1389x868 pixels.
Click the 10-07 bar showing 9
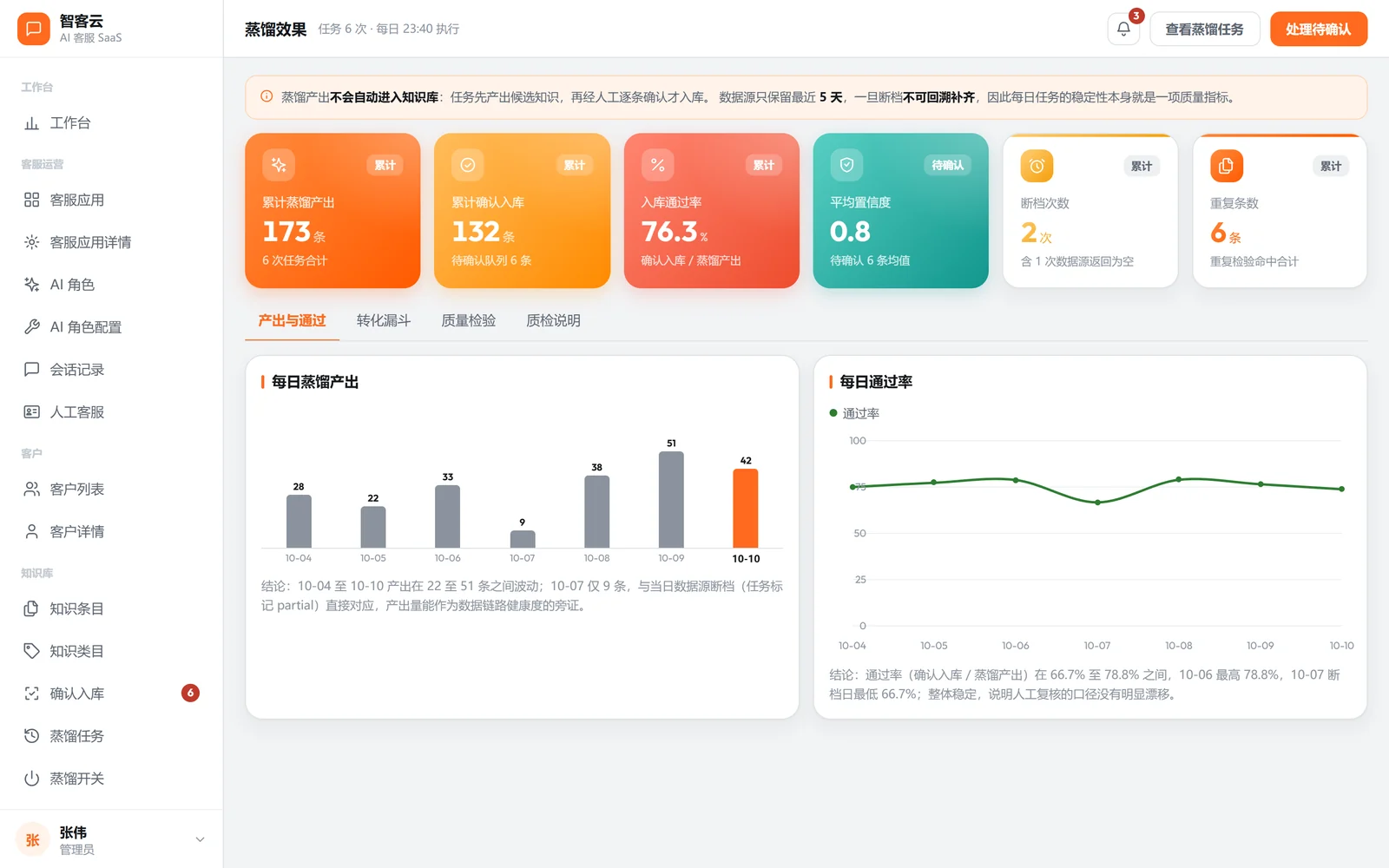click(523, 539)
